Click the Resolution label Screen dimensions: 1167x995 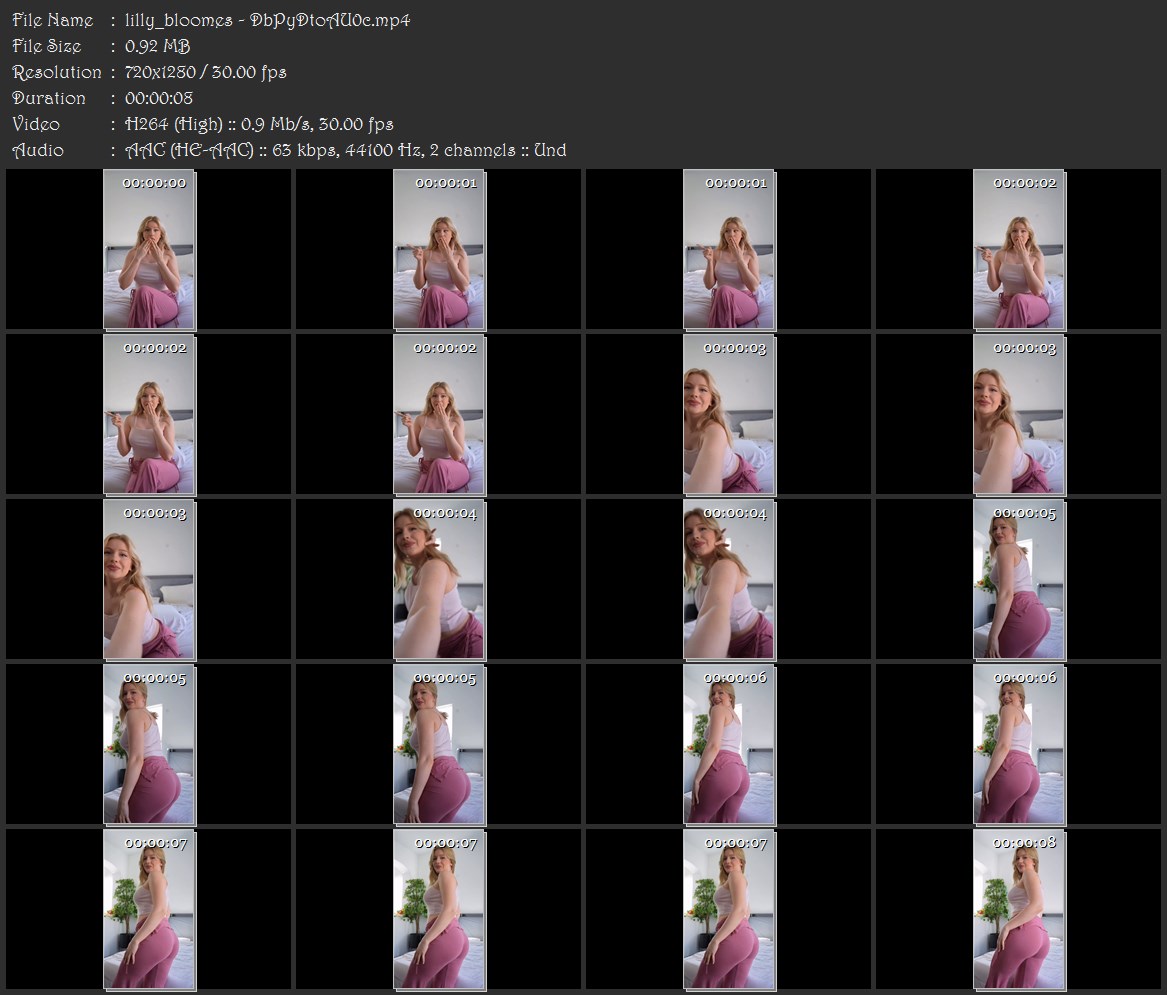pyautogui.click(x=57, y=72)
